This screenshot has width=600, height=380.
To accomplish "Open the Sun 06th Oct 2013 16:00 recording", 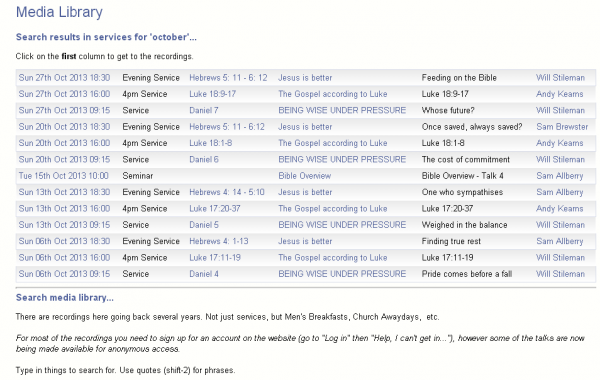I will 64,258.
